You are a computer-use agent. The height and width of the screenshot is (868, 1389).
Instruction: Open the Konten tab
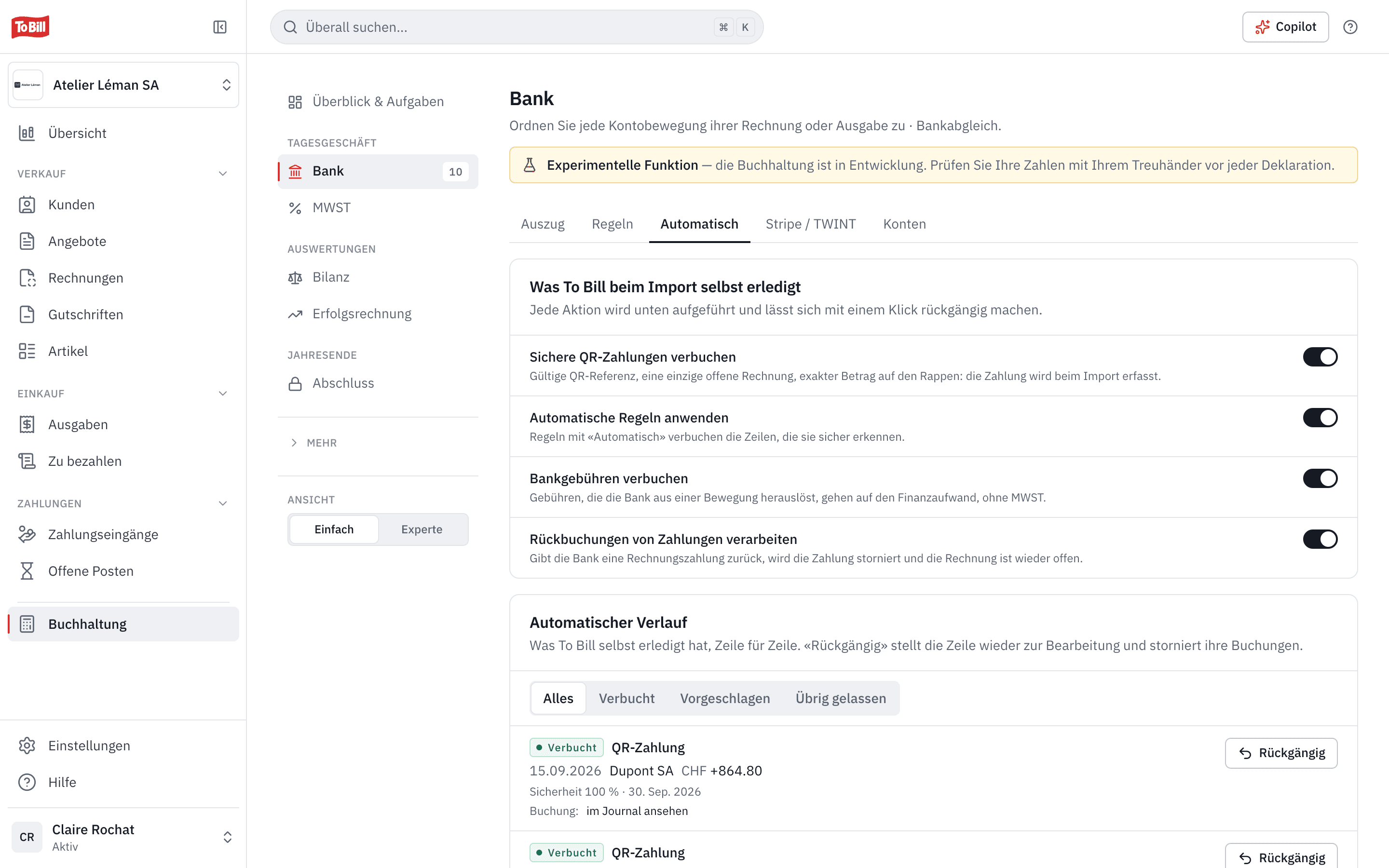pyautogui.click(x=905, y=224)
